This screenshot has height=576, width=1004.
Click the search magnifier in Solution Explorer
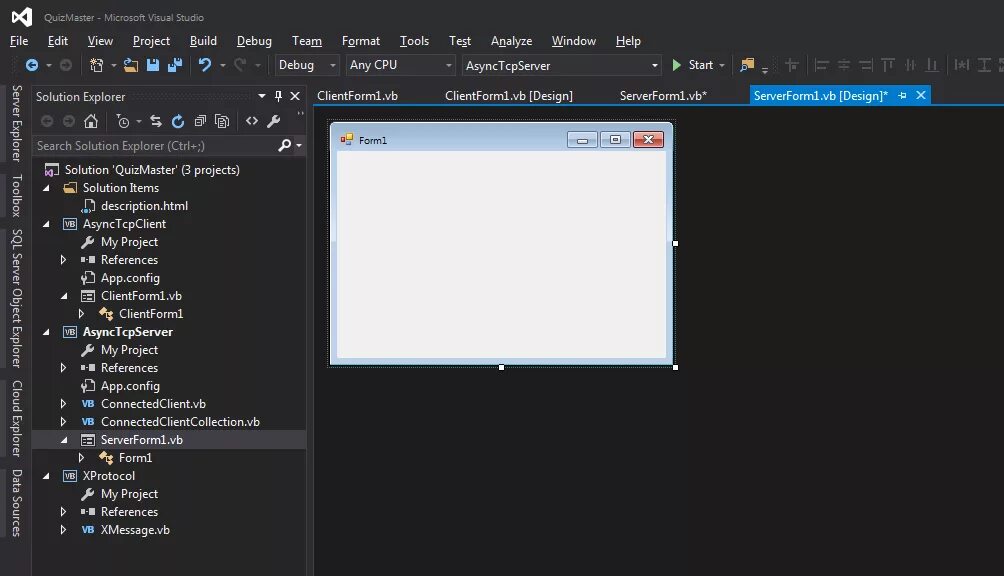pos(285,145)
